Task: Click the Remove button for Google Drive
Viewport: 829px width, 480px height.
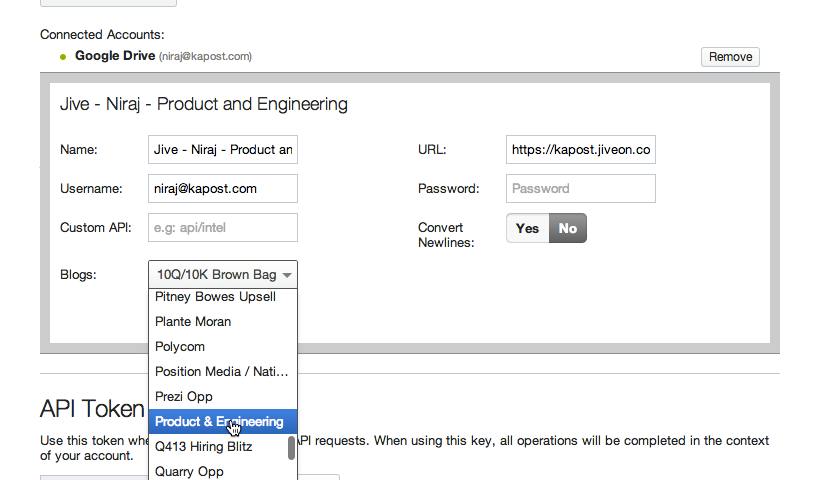Action: 730,57
